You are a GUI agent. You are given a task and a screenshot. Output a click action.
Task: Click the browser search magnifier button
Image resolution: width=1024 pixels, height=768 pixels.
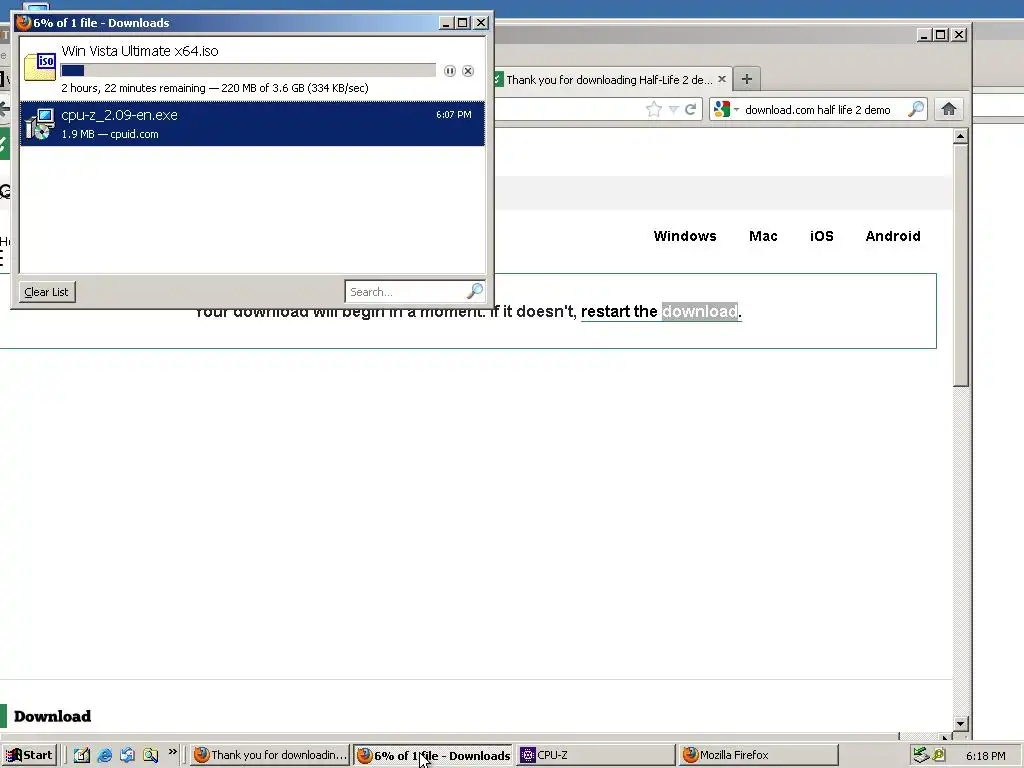pos(916,109)
